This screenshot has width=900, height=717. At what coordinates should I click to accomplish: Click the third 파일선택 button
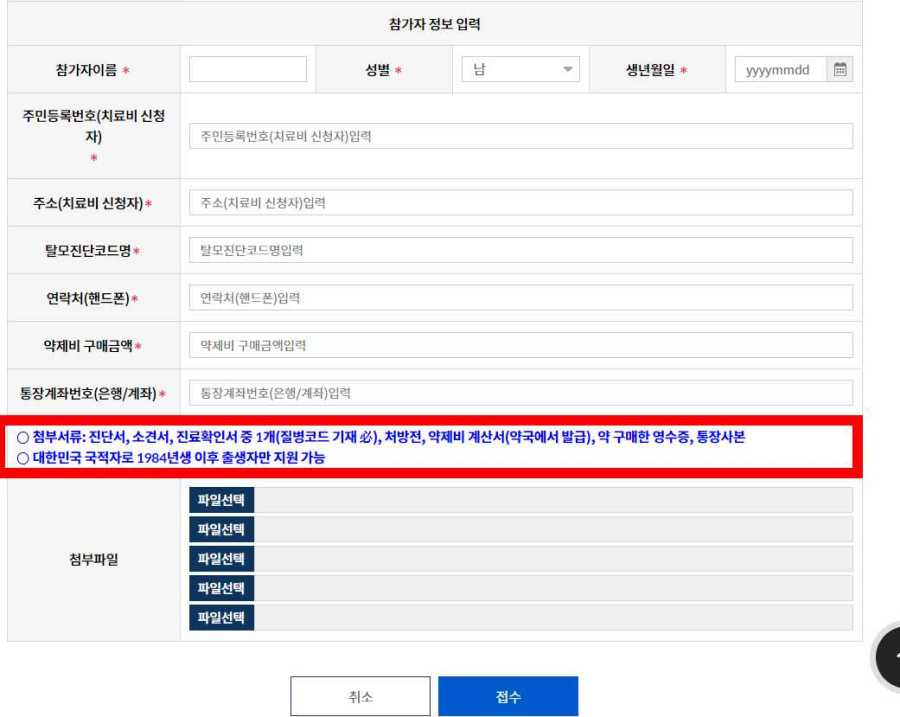click(222, 559)
